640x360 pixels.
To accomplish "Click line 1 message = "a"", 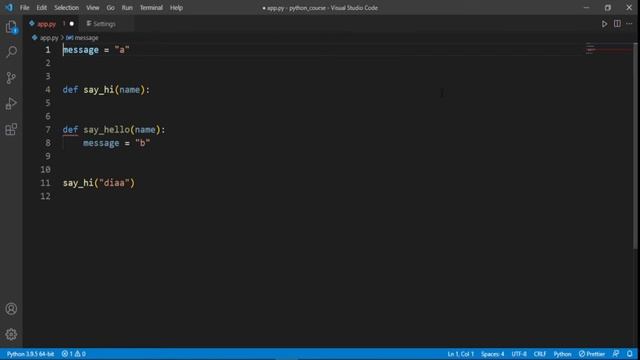I will [x=96, y=50].
